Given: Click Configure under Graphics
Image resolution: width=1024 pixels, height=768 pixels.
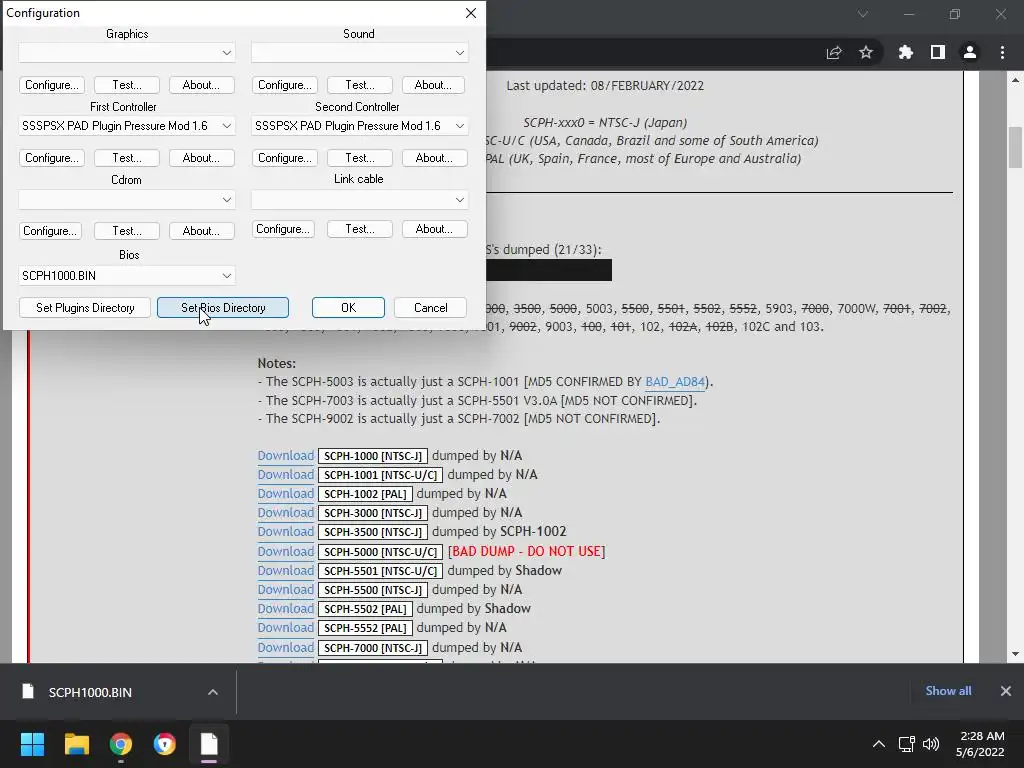Looking at the screenshot, I should tap(52, 85).
